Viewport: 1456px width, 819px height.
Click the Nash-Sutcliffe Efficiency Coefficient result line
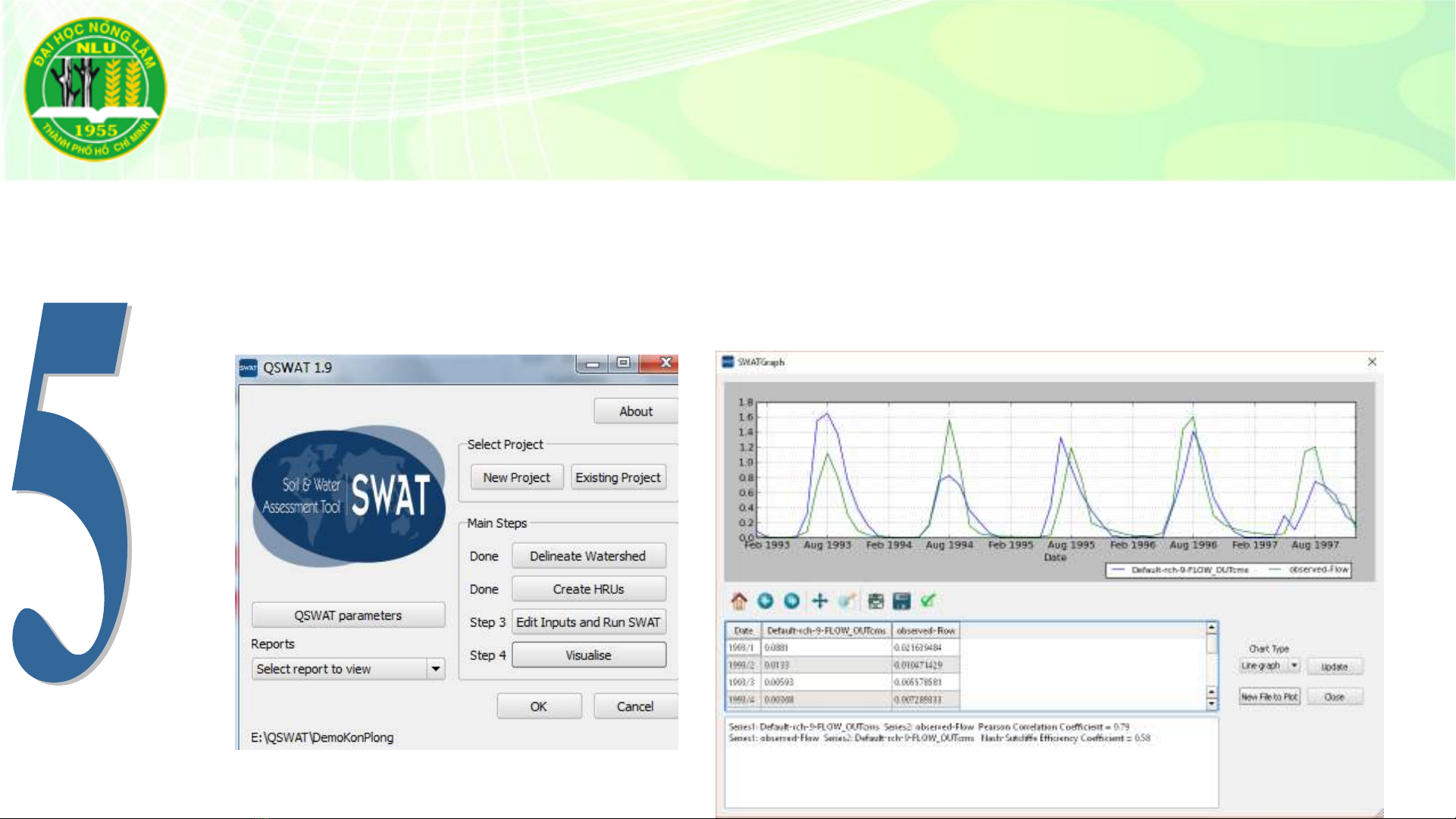[x=940, y=738]
